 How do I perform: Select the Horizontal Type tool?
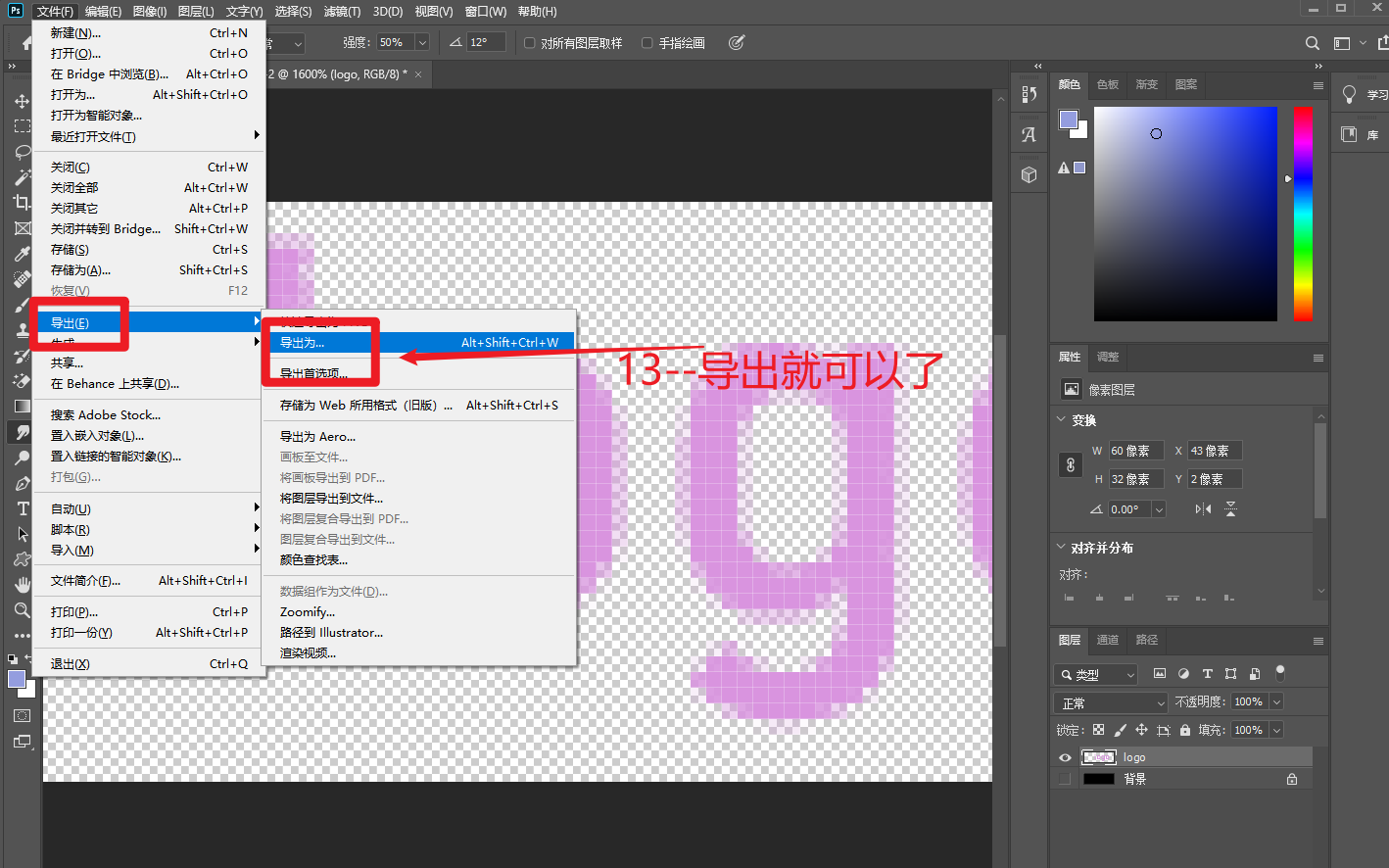click(x=22, y=508)
